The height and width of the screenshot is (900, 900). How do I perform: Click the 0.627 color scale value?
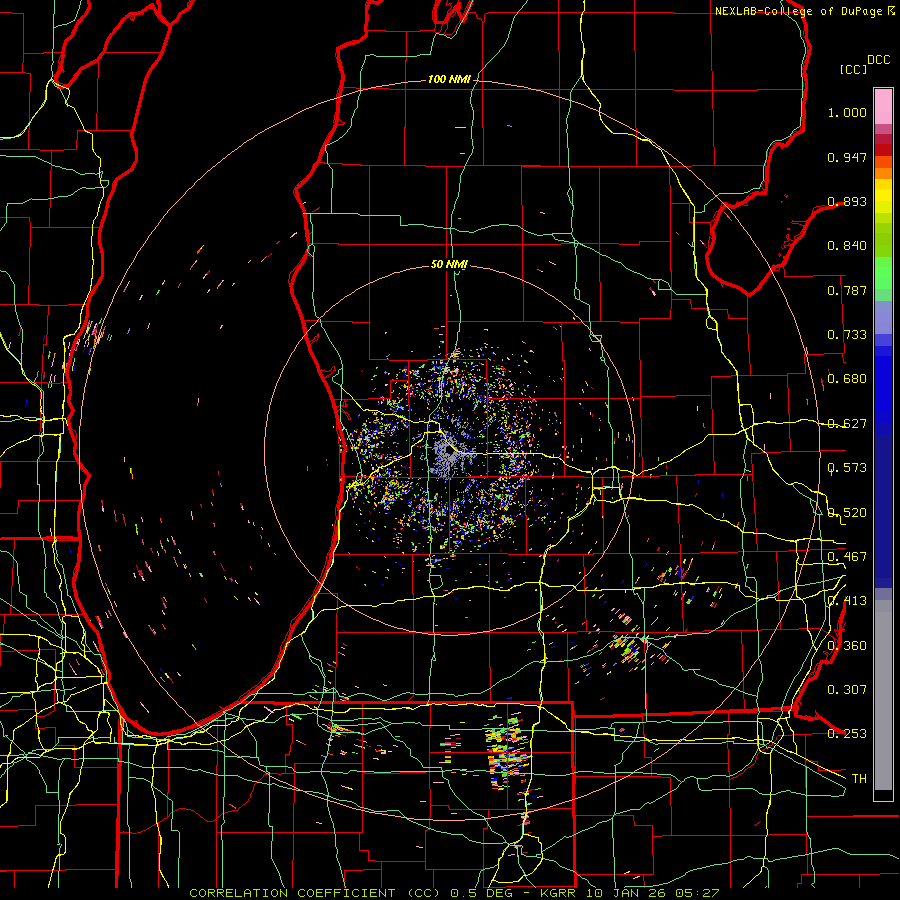[x=847, y=424]
